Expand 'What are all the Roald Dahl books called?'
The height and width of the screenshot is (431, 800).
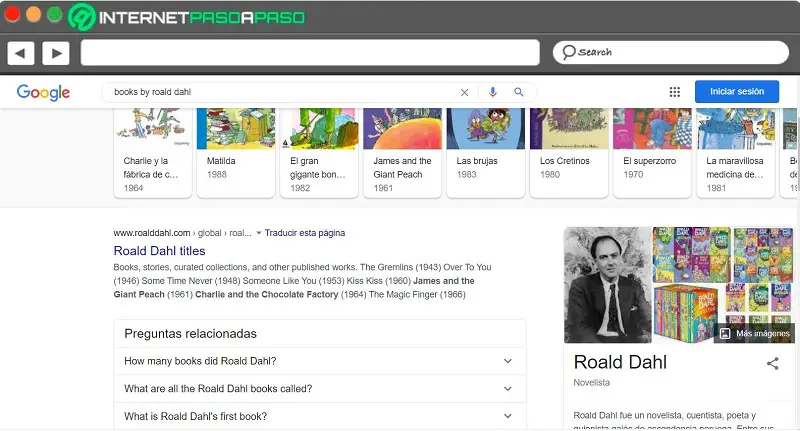click(x=320, y=389)
